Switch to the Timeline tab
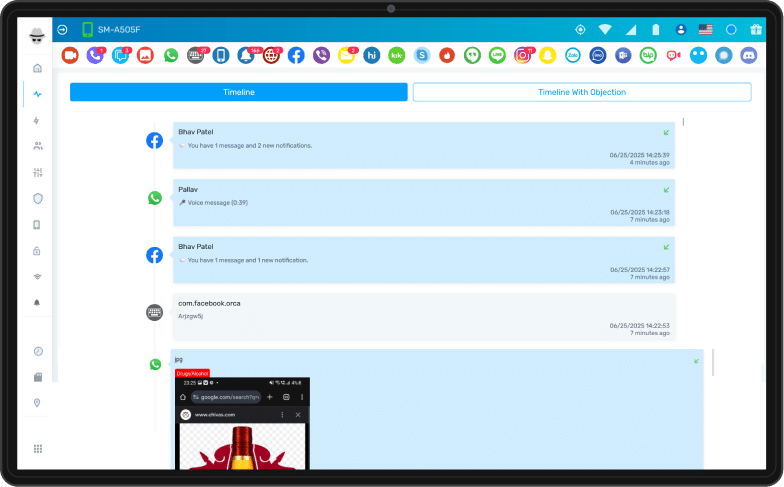Image resolution: width=784 pixels, height=487 pixels. click(238, 92)
